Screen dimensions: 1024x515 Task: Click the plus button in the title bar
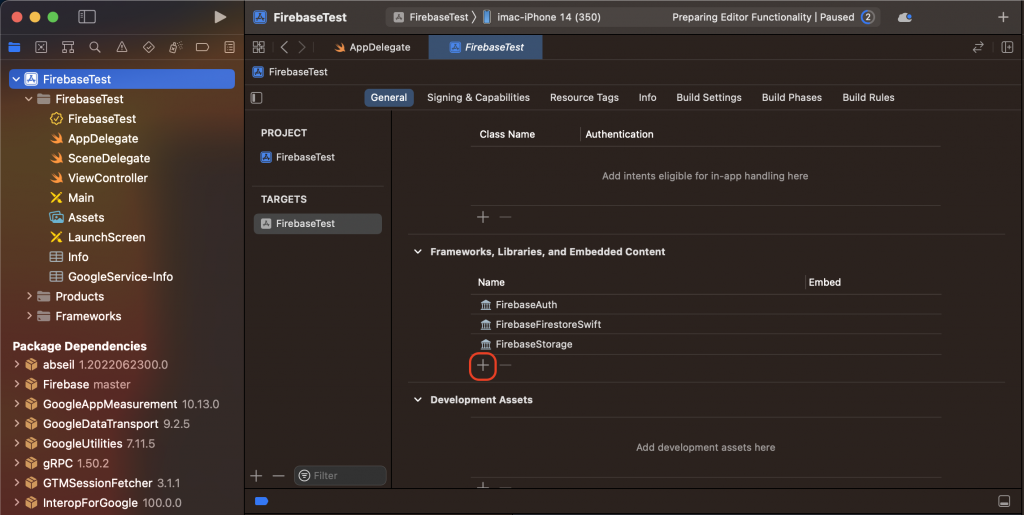click(1003, 18)
